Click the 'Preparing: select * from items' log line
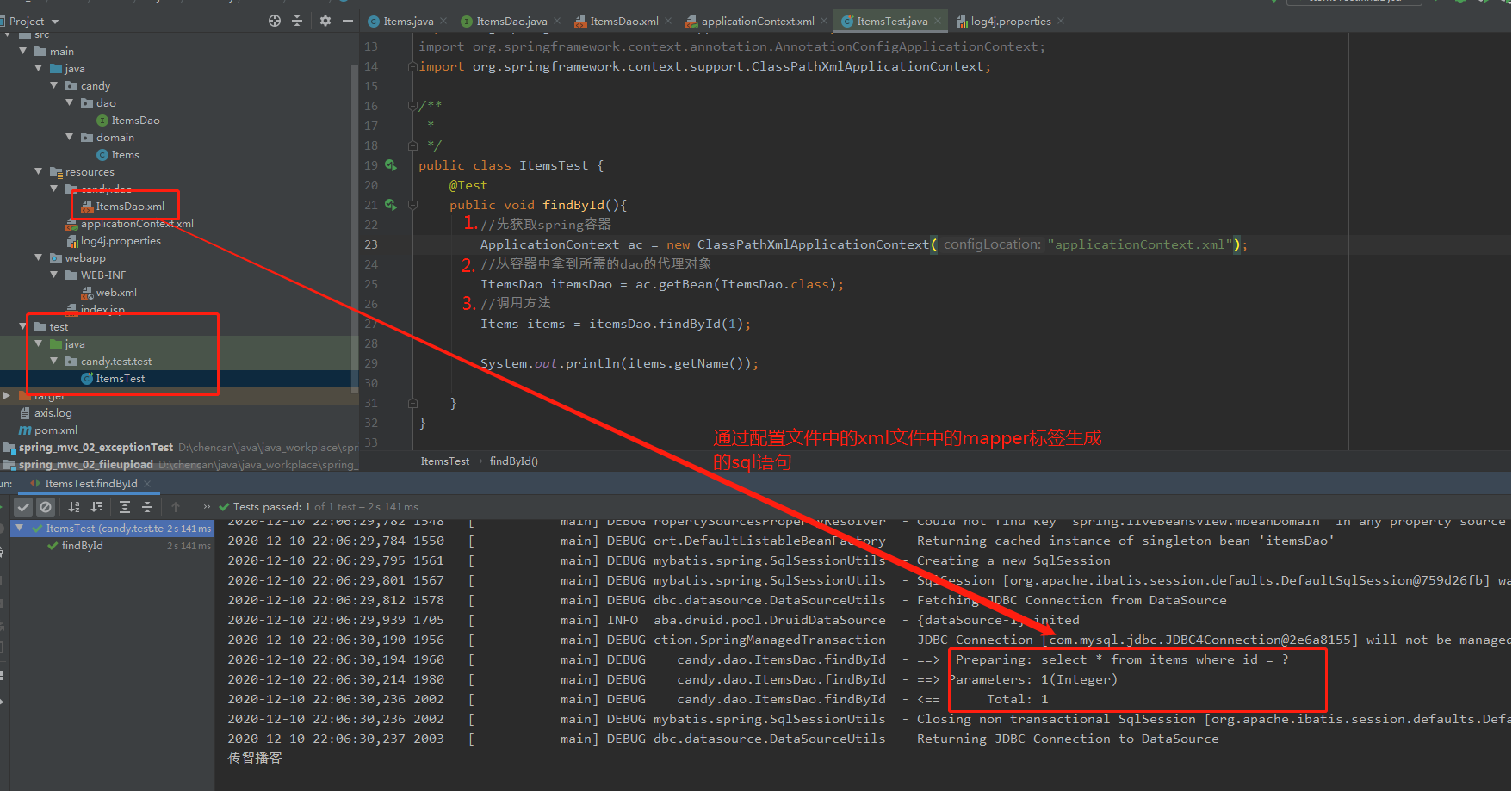1512x792 pixels. (x=1122, y=659)
